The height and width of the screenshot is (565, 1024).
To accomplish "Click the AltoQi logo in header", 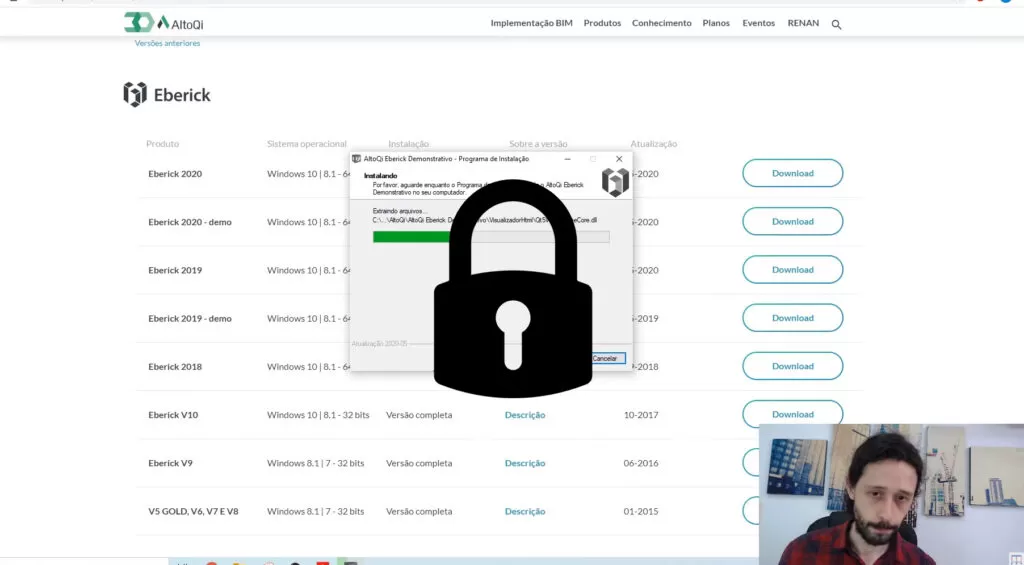I will tap(164, 23).
